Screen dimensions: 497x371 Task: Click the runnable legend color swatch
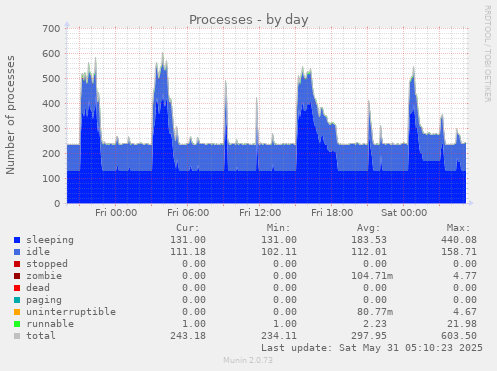[x=17, y=324]
